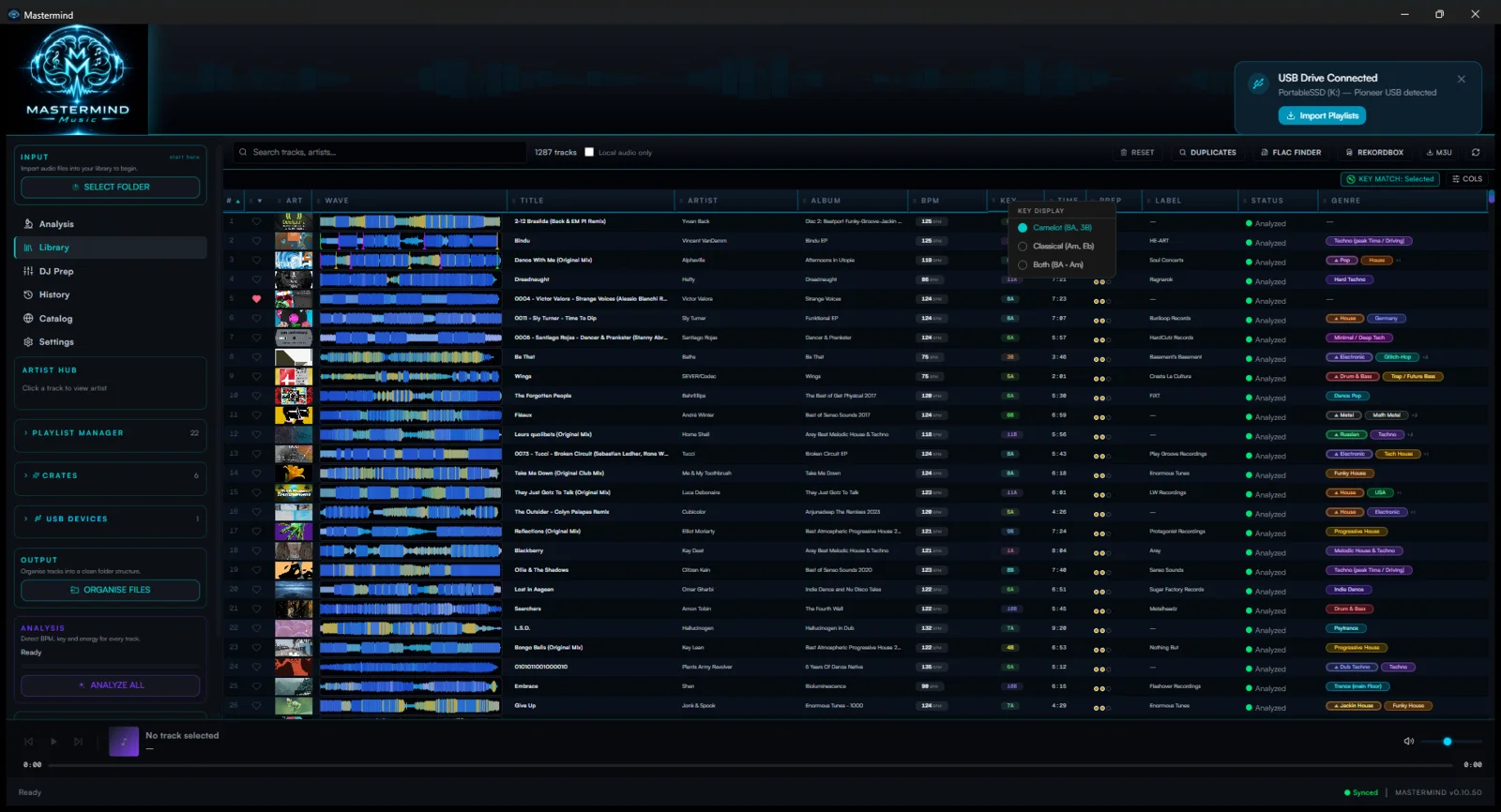Click the now-playing artwork placeholder icon
1501x812 pixels.
pos(124,742)
